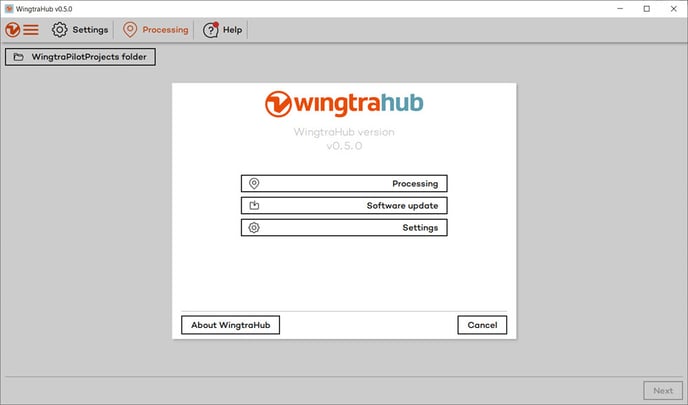Image resolution: width=688 pixels, height=405 pixels.
Task: Open the Help toolbar tab label
Action: click(x=233, y=30)
